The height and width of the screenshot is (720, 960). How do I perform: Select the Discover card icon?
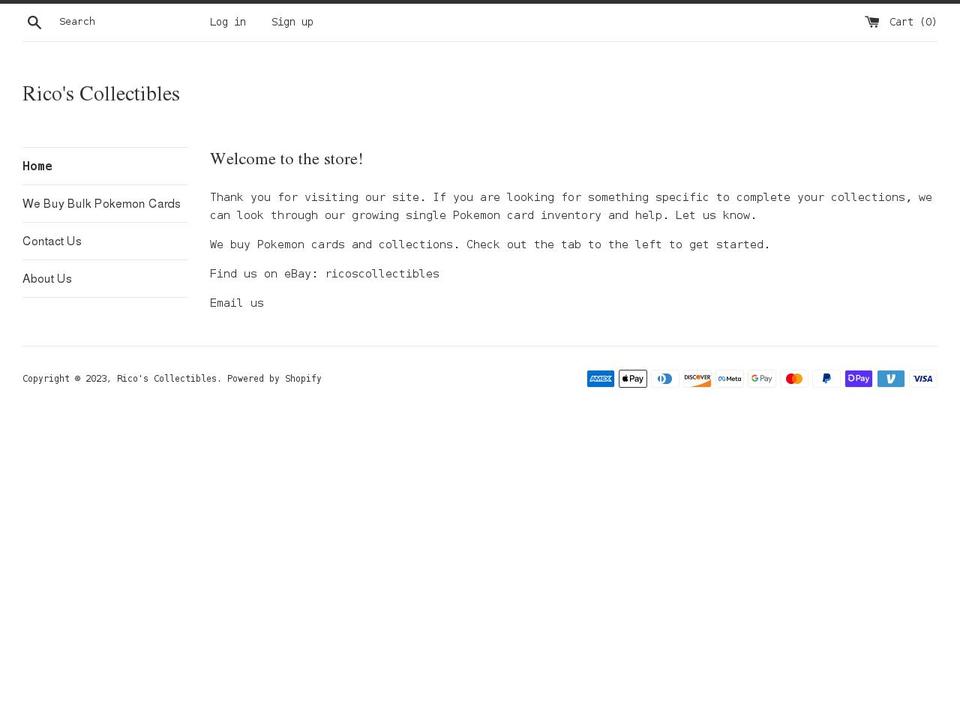tap(697, 378)
